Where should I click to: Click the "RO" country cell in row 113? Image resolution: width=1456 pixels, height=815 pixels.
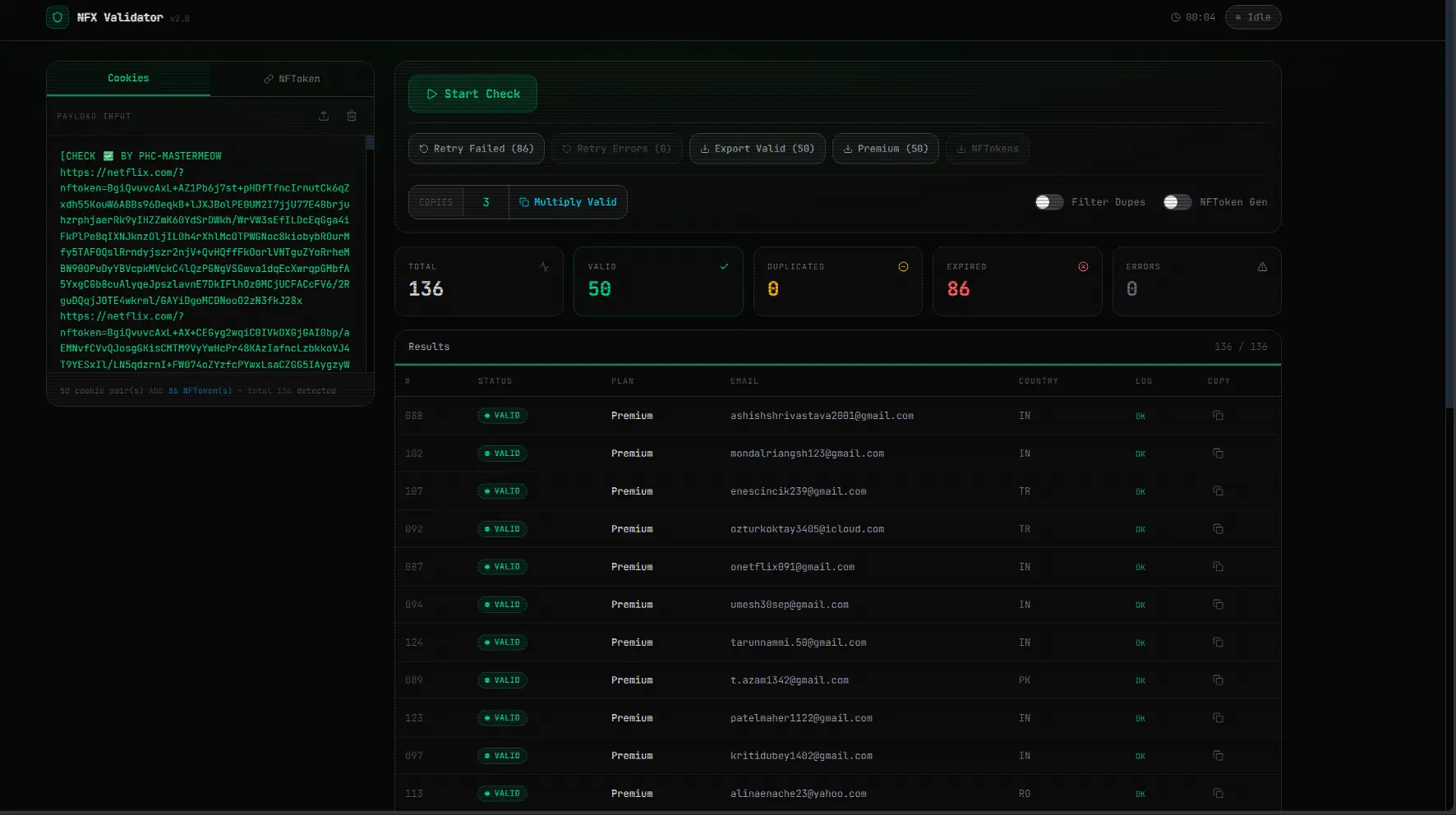[x=1025, y=794]
